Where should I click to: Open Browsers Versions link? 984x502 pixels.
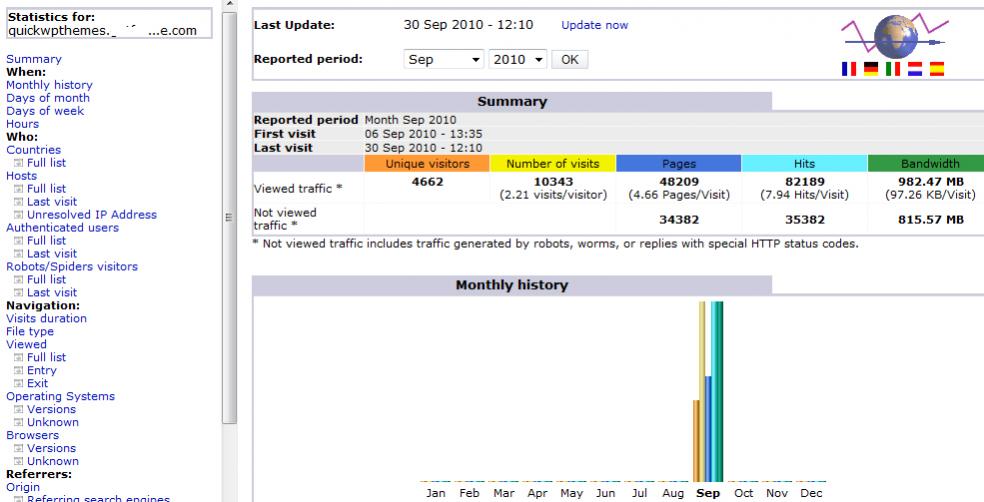(51, 449)
